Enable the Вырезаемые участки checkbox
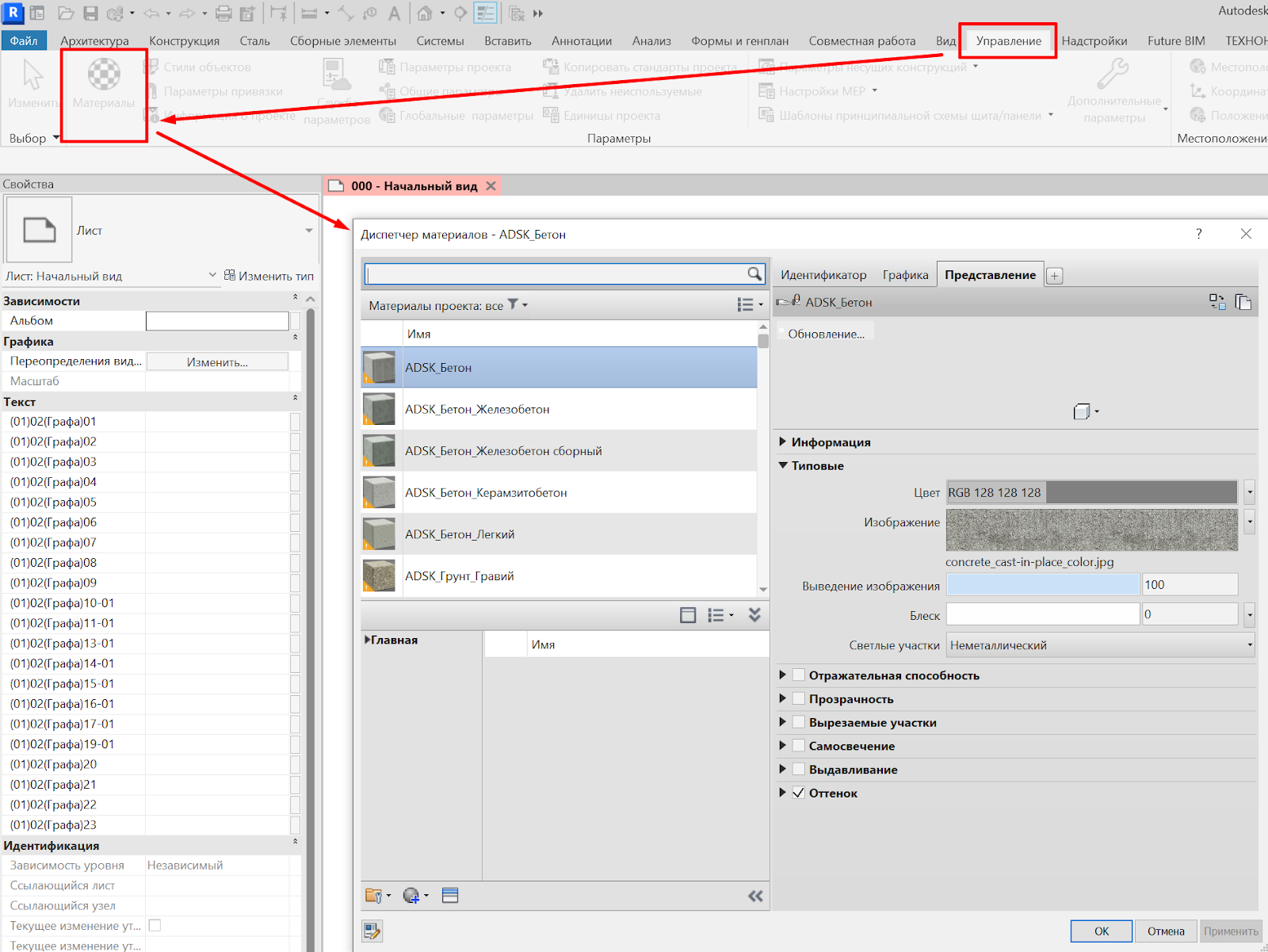1268x952 pixels. [799, 722]
